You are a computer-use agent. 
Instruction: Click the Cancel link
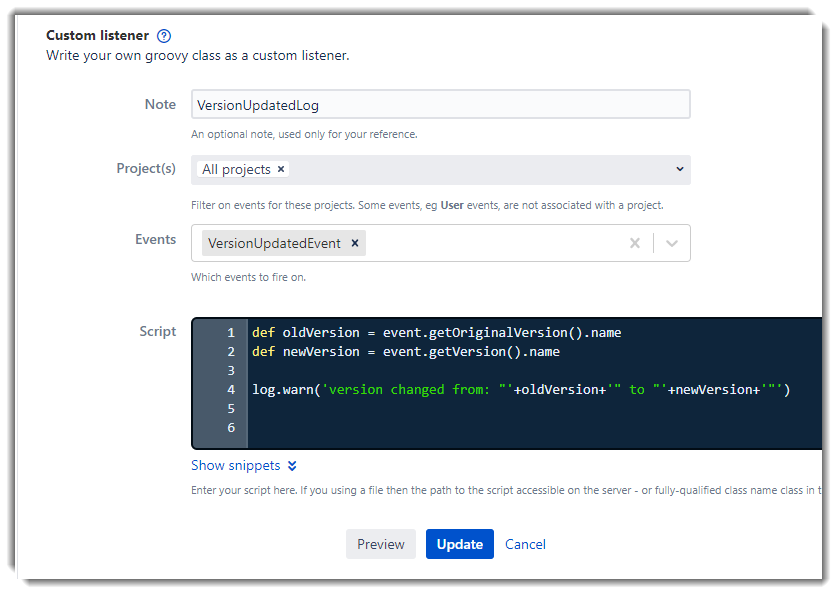tap(525, 544)
